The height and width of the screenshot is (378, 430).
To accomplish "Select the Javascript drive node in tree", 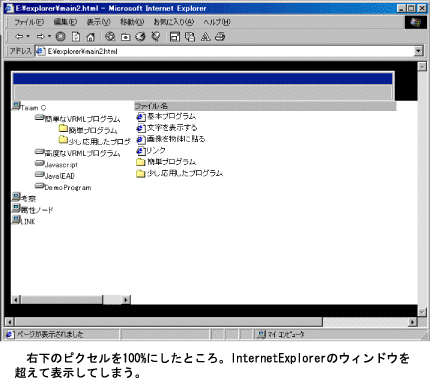I will click(x=56, y=164).
